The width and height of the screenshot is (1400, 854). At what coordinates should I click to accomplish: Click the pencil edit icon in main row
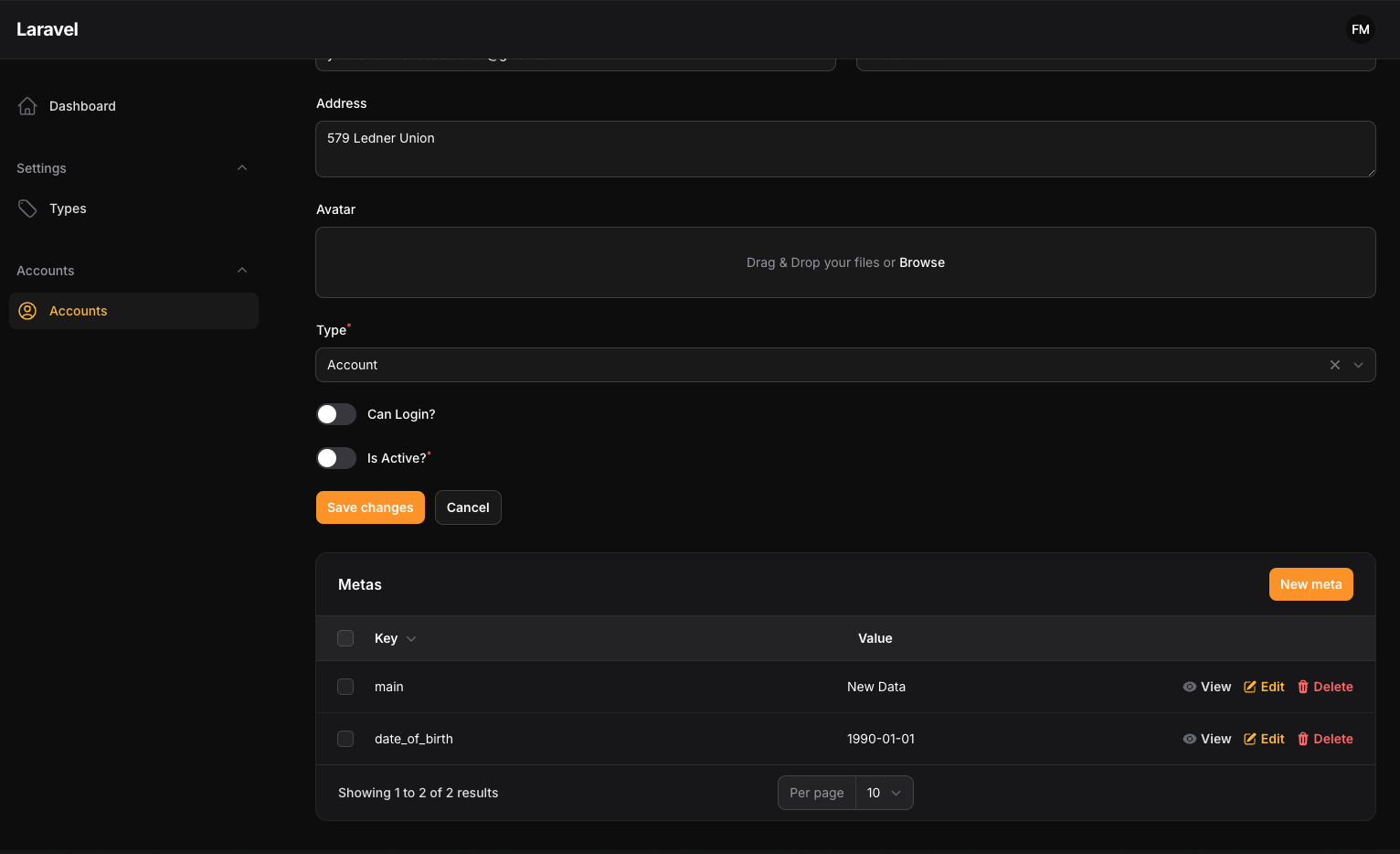(x=1250, y=687)
